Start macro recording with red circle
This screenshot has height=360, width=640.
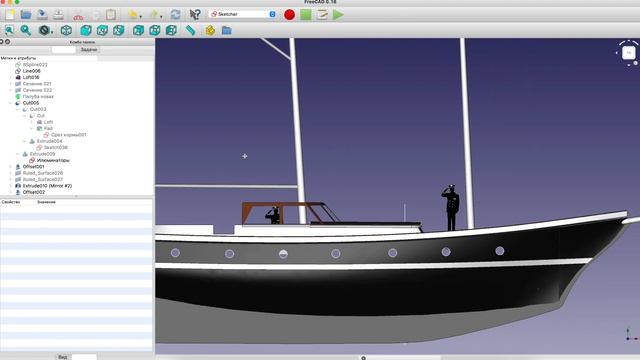pos(289,15)
